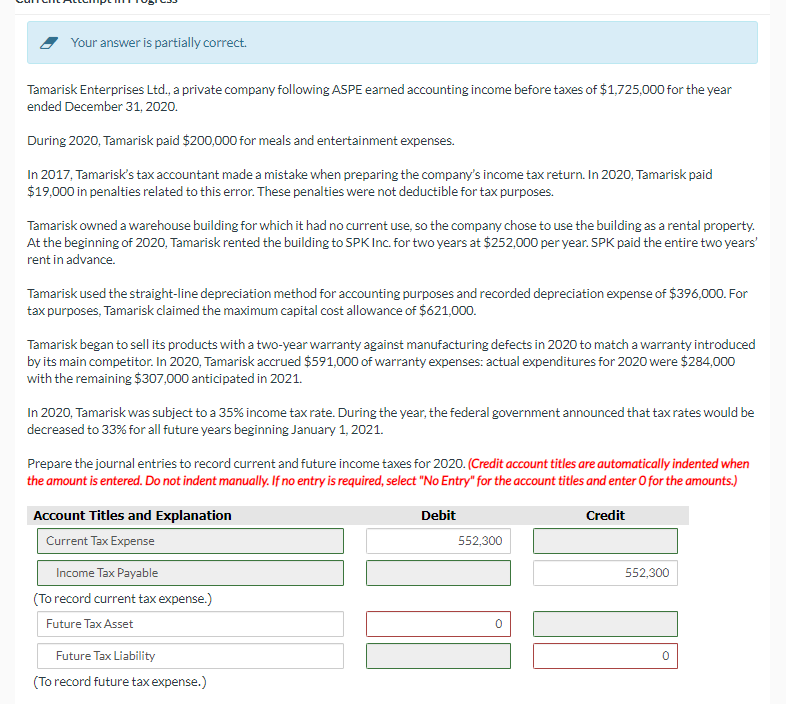Click the pencil icon beside partially correct message

(49, 43)
